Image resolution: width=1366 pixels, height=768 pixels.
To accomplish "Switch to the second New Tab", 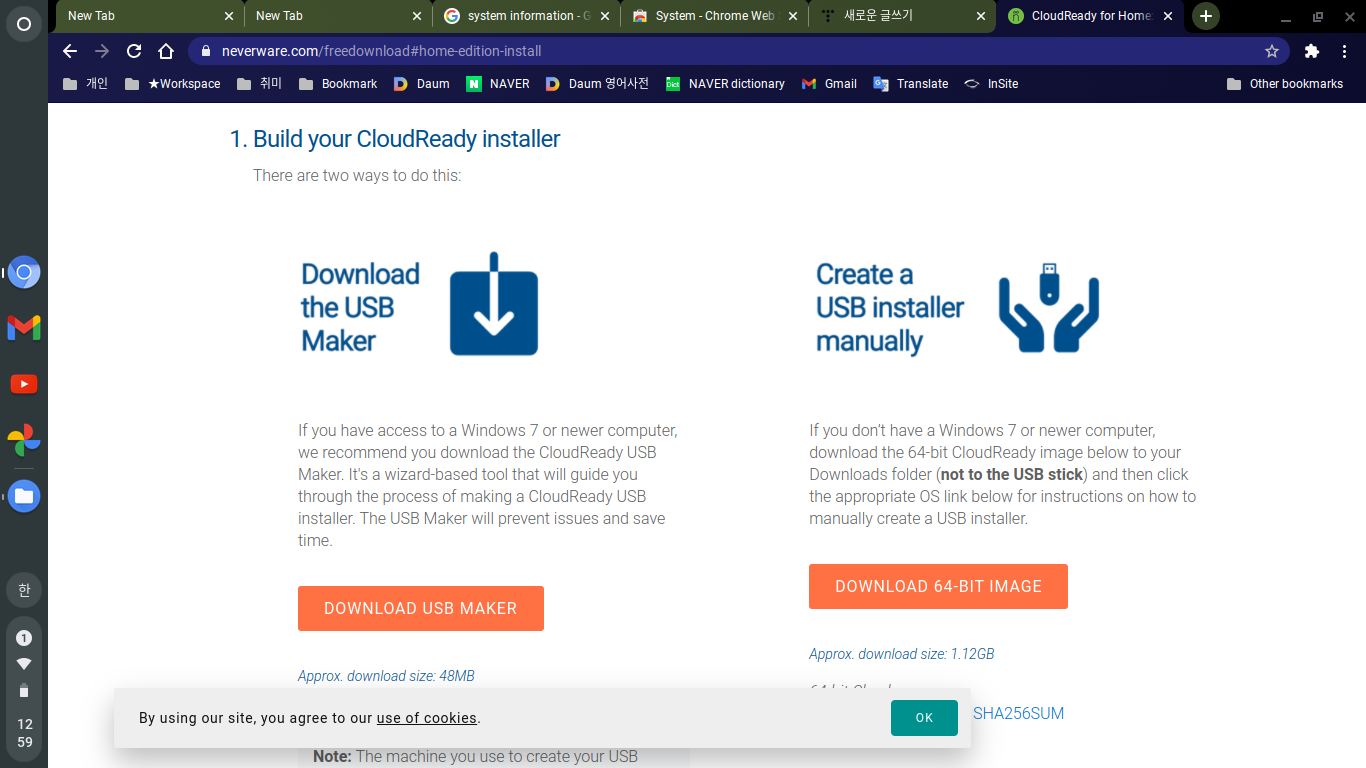I will pos(338,16).
